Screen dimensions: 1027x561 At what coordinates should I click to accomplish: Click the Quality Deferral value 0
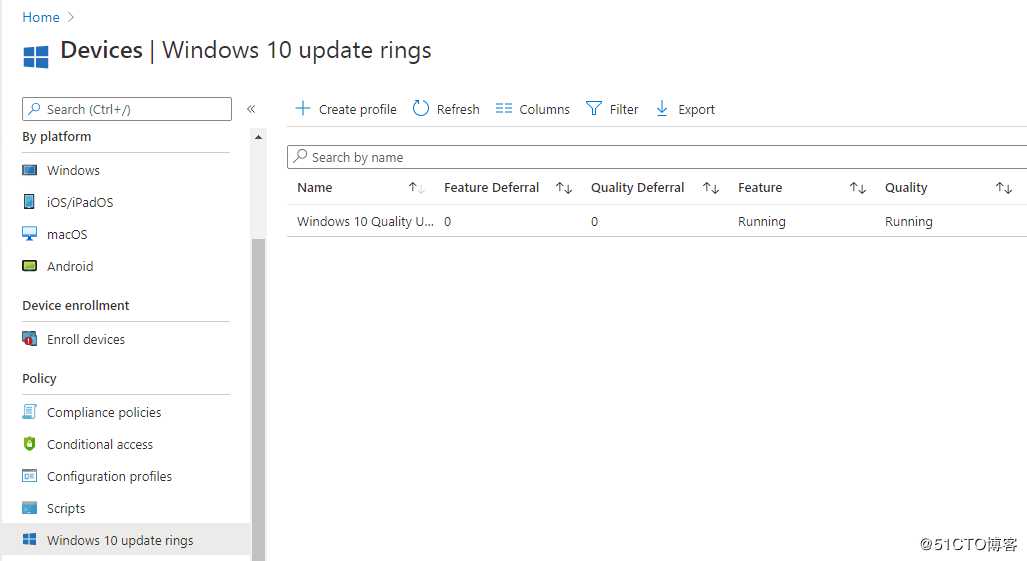tap(594, 221)
